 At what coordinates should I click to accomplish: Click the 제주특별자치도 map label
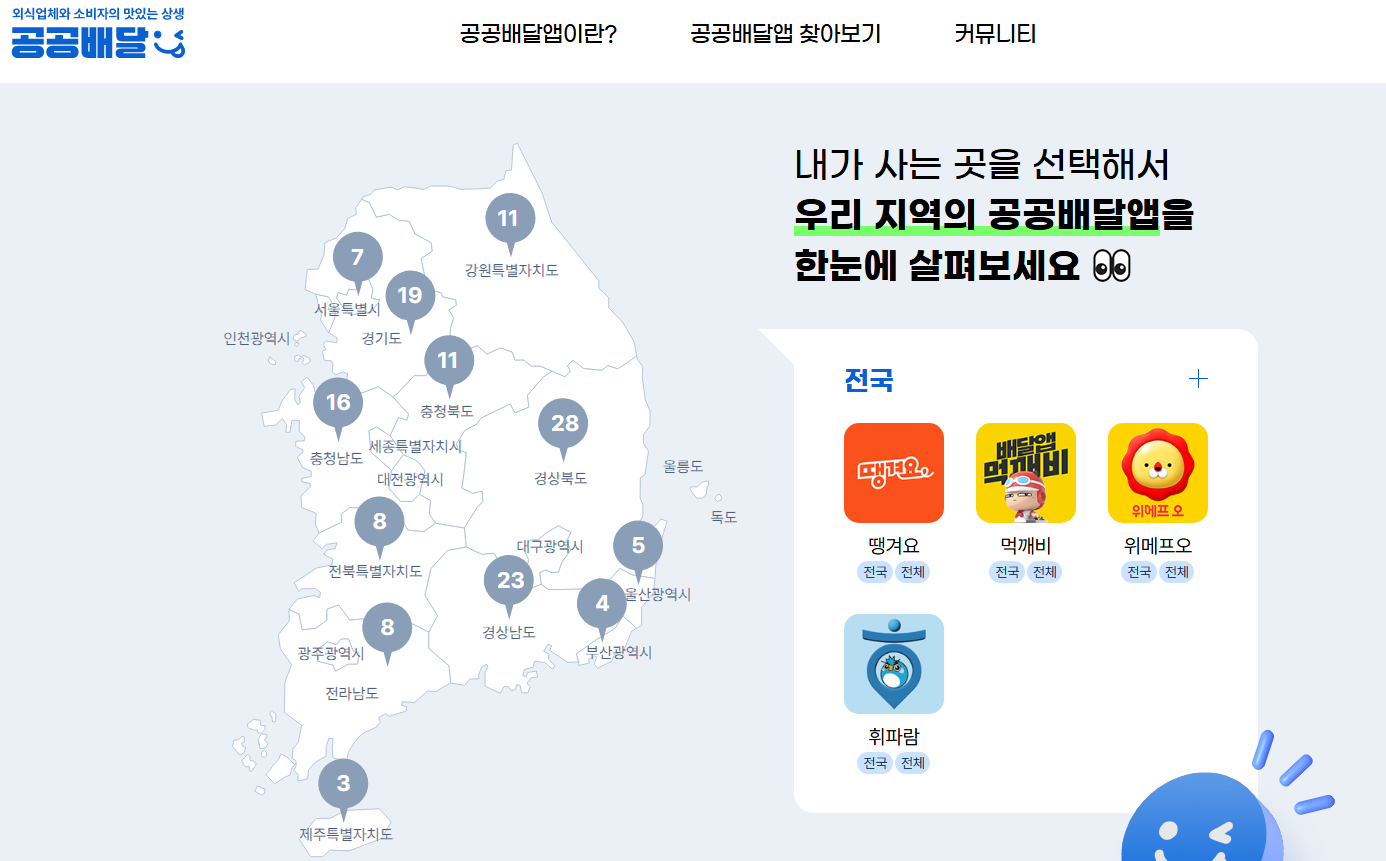[x=346, y=834]
